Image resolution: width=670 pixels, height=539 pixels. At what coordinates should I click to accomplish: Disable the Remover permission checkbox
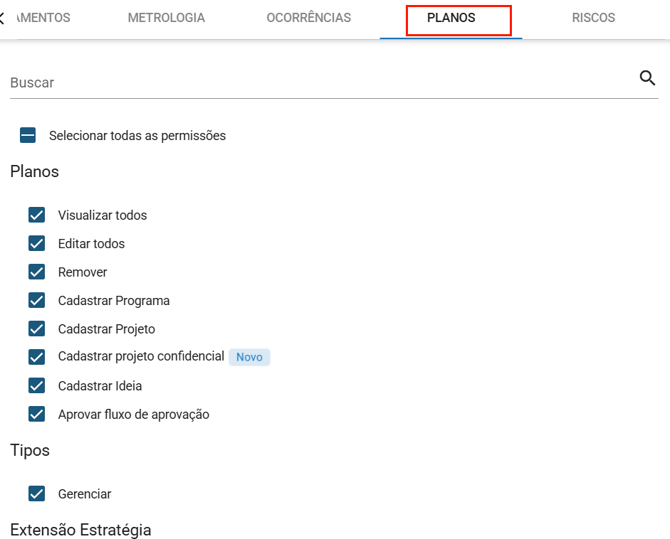tap(37, 272)
